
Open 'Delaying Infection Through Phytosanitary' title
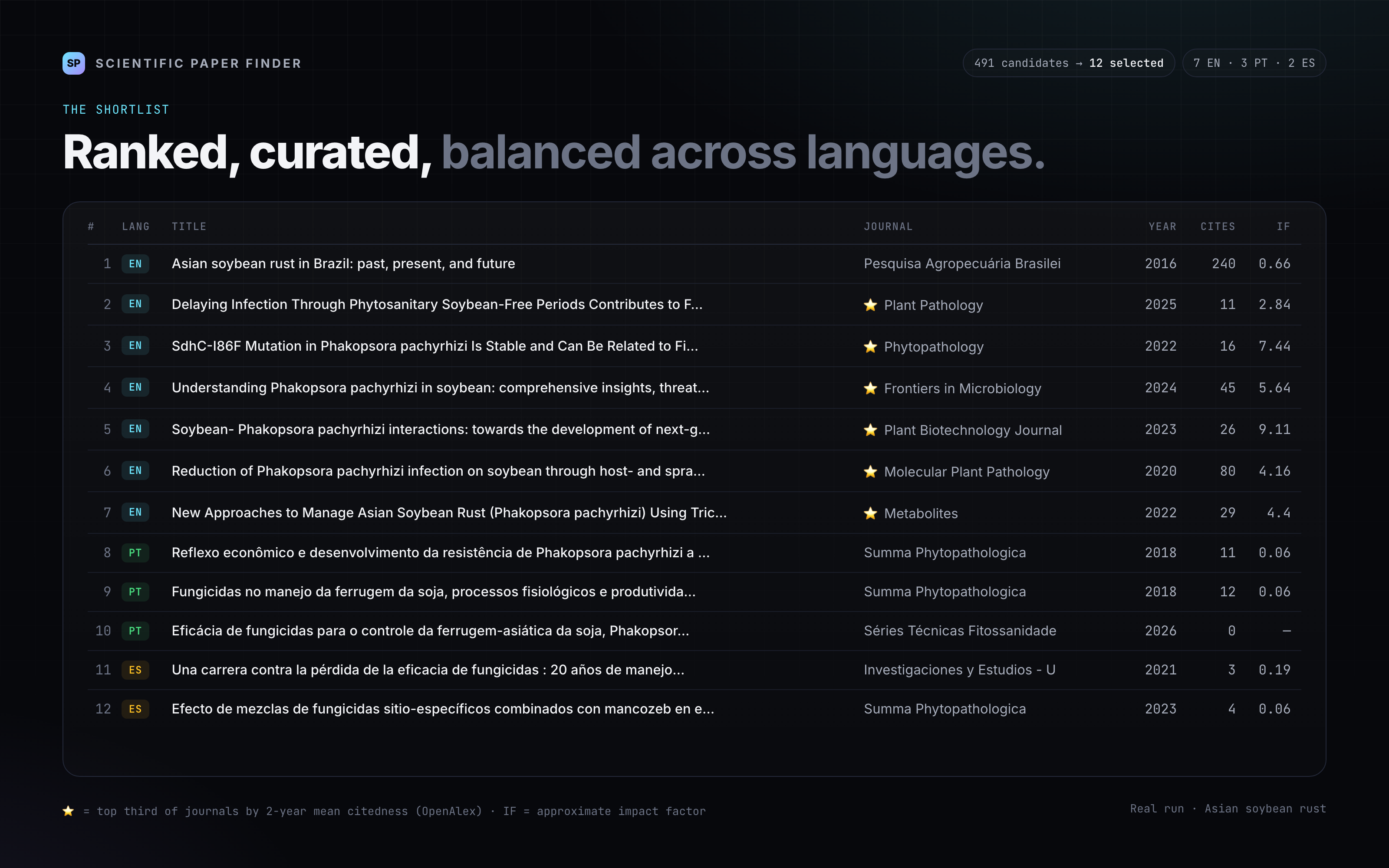(437, 304)
